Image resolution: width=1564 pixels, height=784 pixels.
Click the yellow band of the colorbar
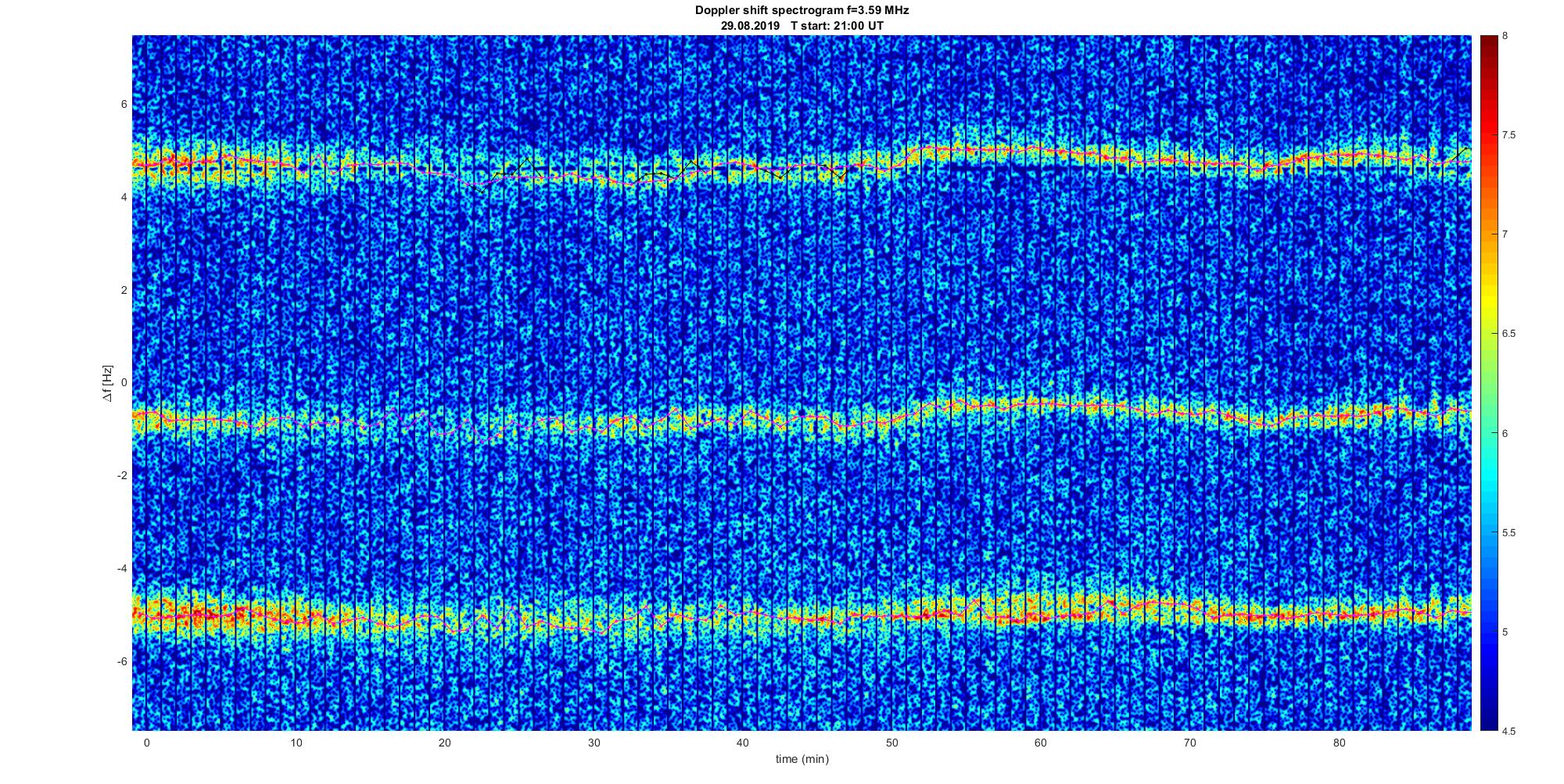tap(1489, 301)
